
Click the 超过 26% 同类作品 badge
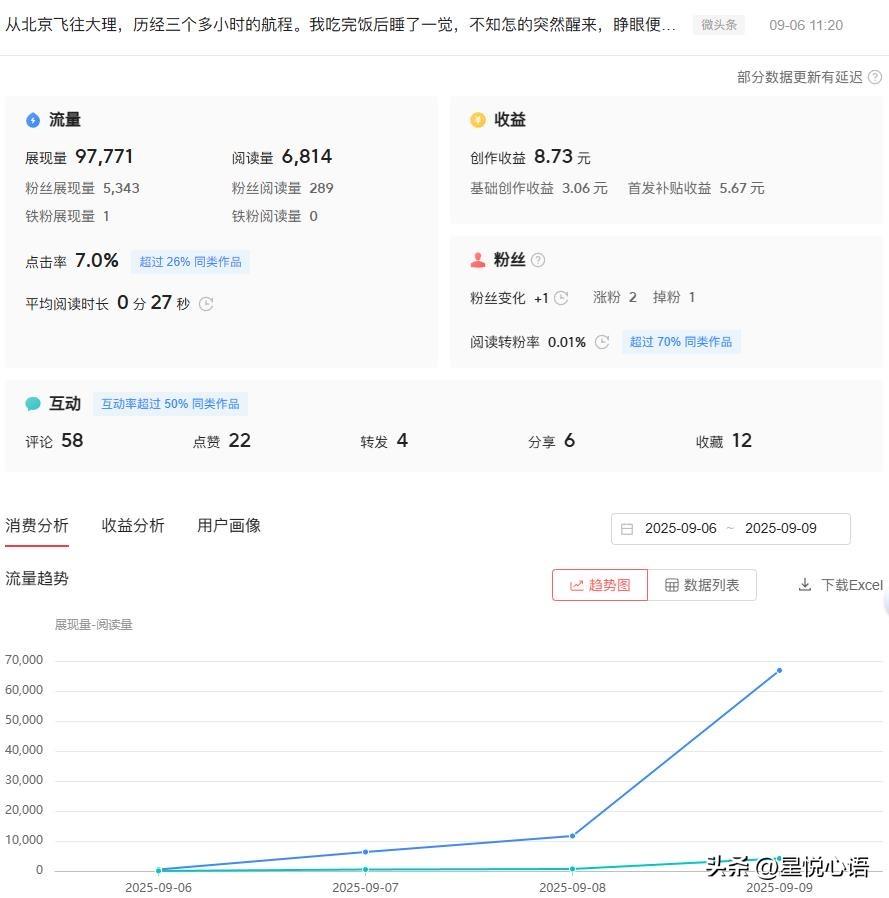(x=190, y=262)
